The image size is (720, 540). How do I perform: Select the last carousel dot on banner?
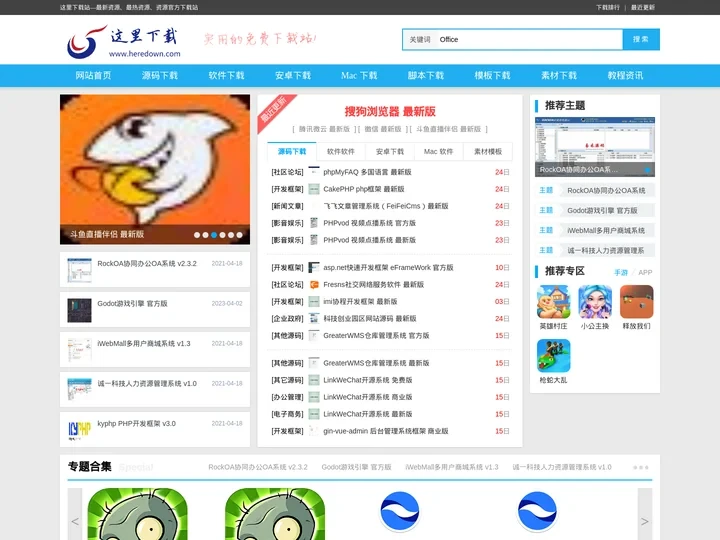click(239, 235)
